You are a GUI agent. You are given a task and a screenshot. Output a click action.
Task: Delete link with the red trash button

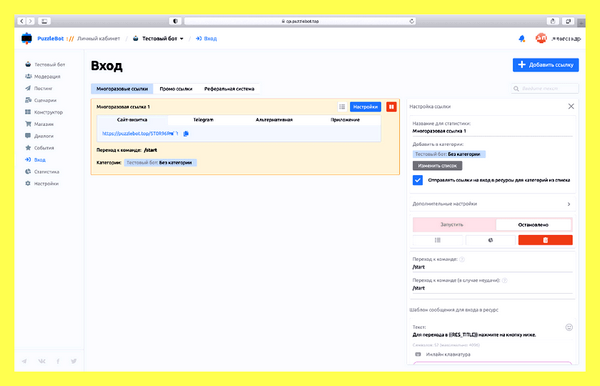[x=545, y=240]
